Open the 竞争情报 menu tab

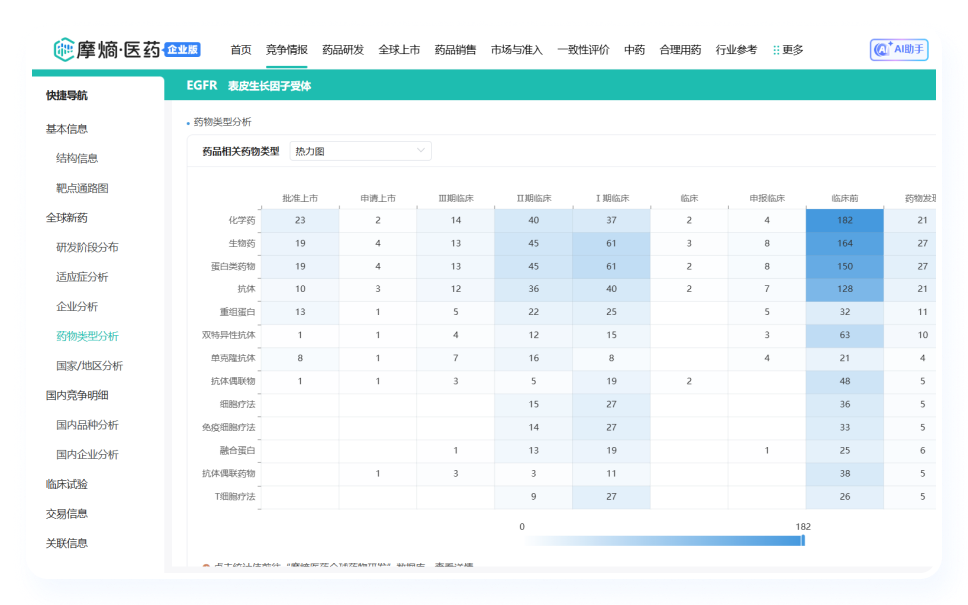(x=286, y=50)
